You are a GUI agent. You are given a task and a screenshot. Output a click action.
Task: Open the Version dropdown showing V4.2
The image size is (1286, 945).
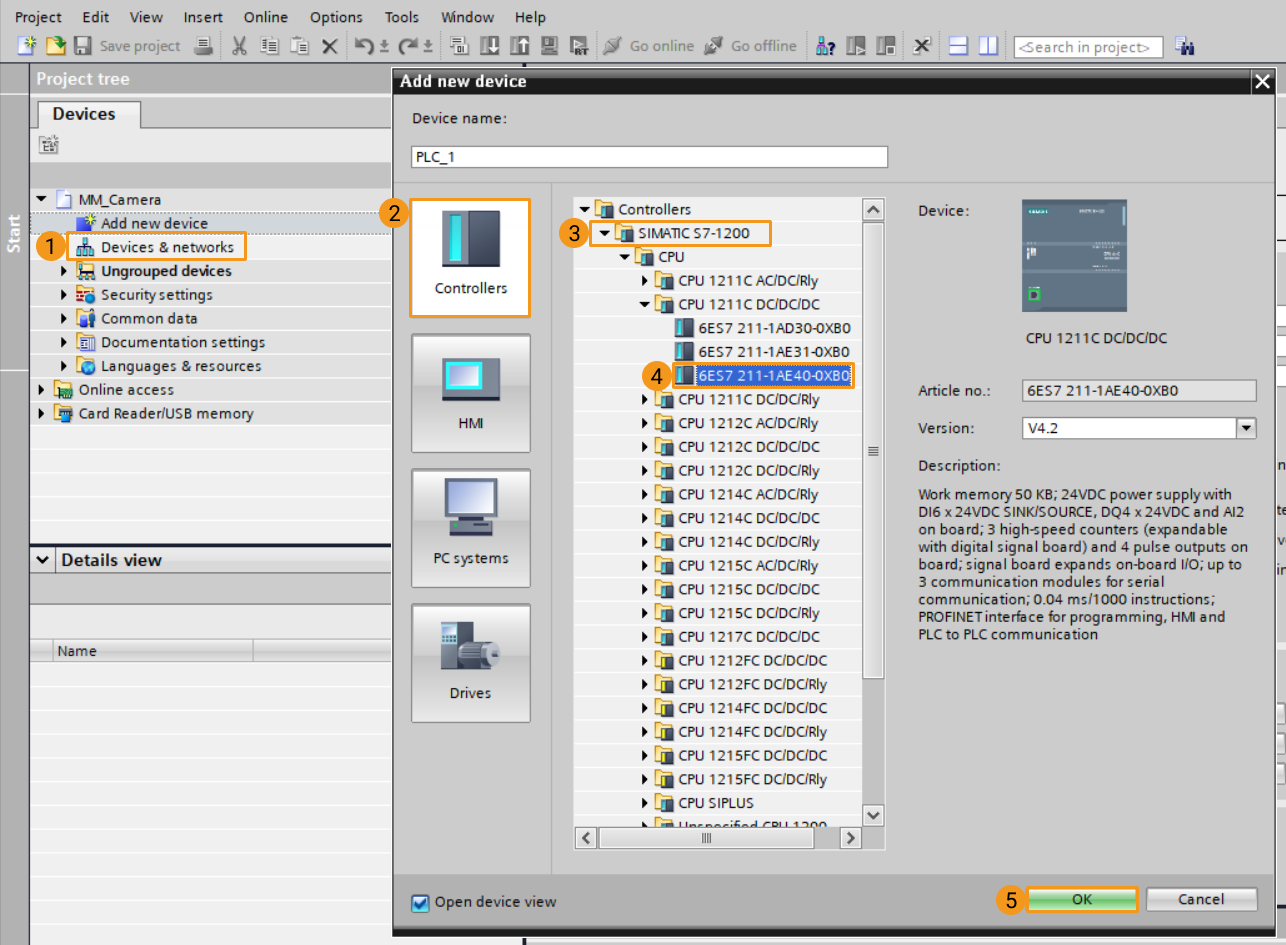(x=1245, y=427)
